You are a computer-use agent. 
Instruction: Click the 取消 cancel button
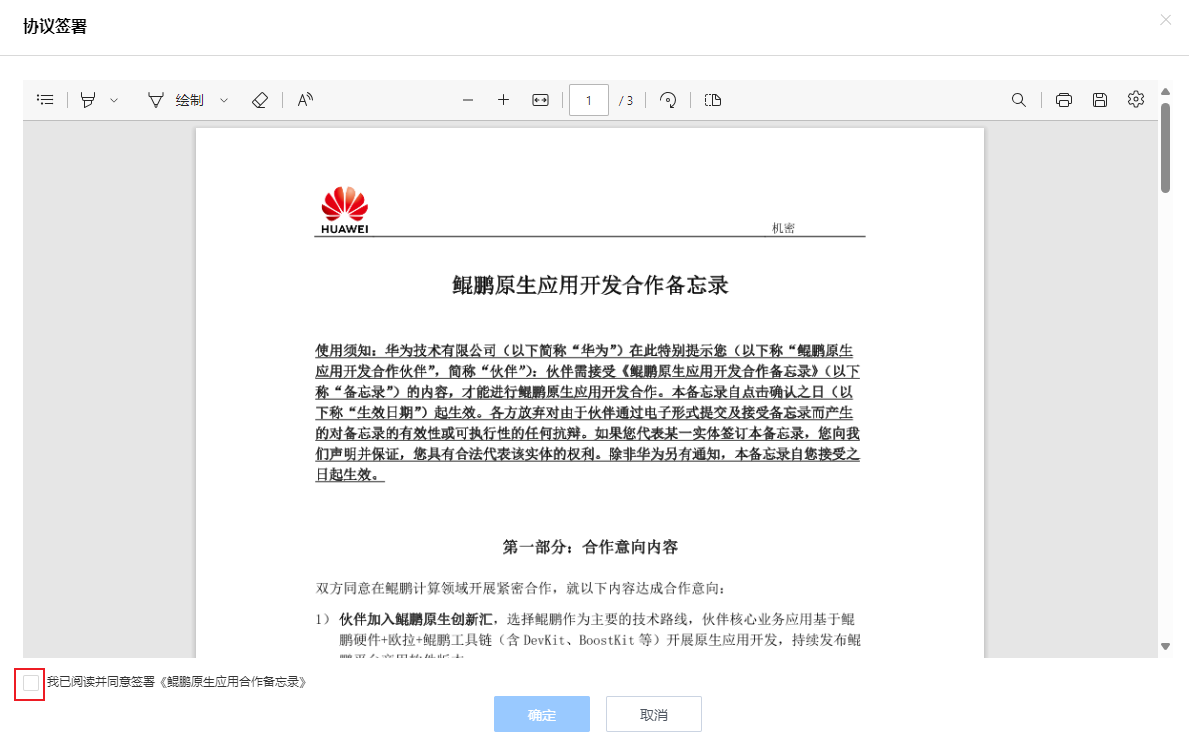(x=654, y=714)
